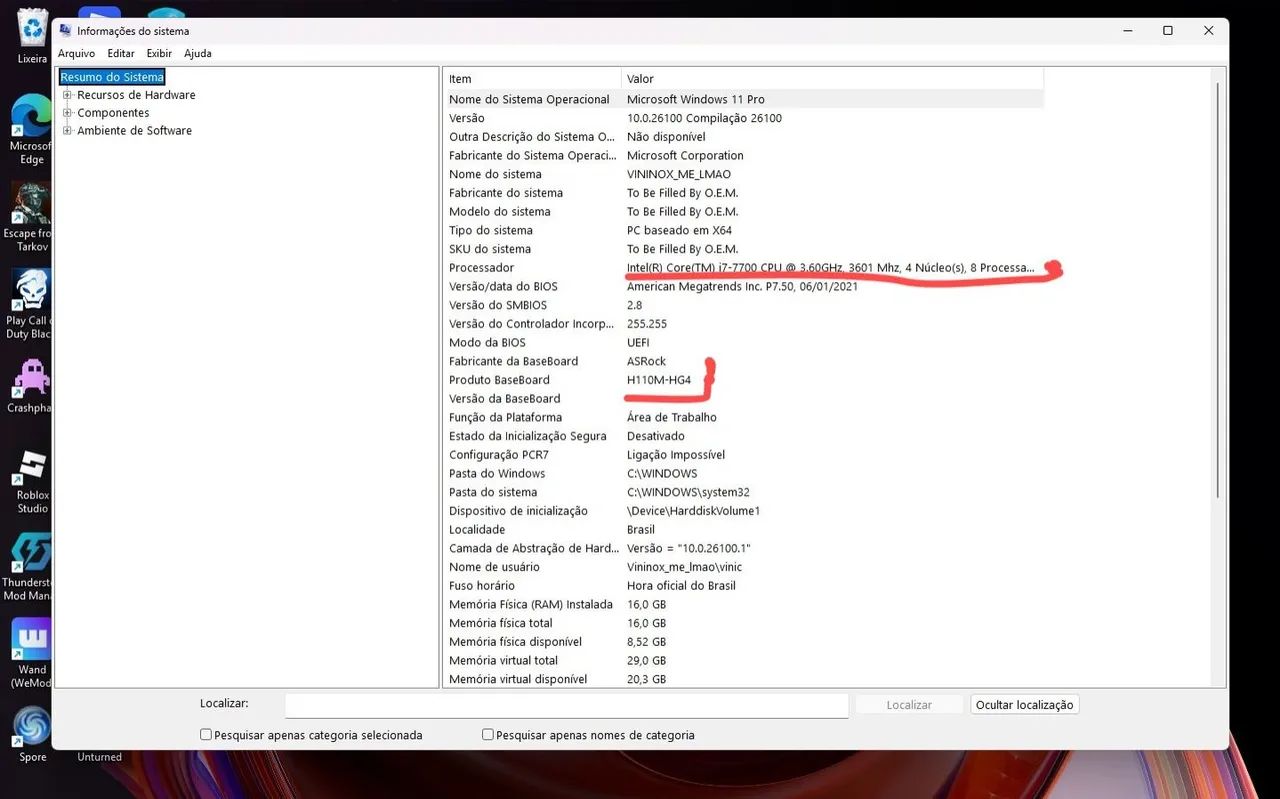Screen dimensions: 1280x799
Task: Open the Ajuda menu
Action: point(198,54)
